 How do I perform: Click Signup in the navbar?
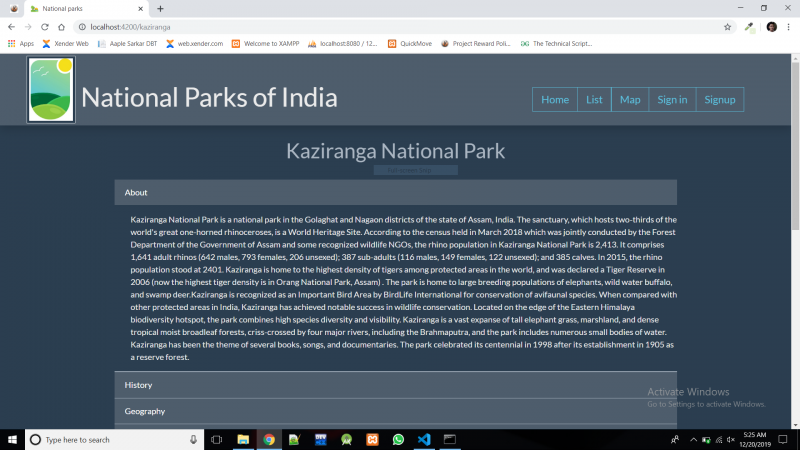click(x=719, y=99)
